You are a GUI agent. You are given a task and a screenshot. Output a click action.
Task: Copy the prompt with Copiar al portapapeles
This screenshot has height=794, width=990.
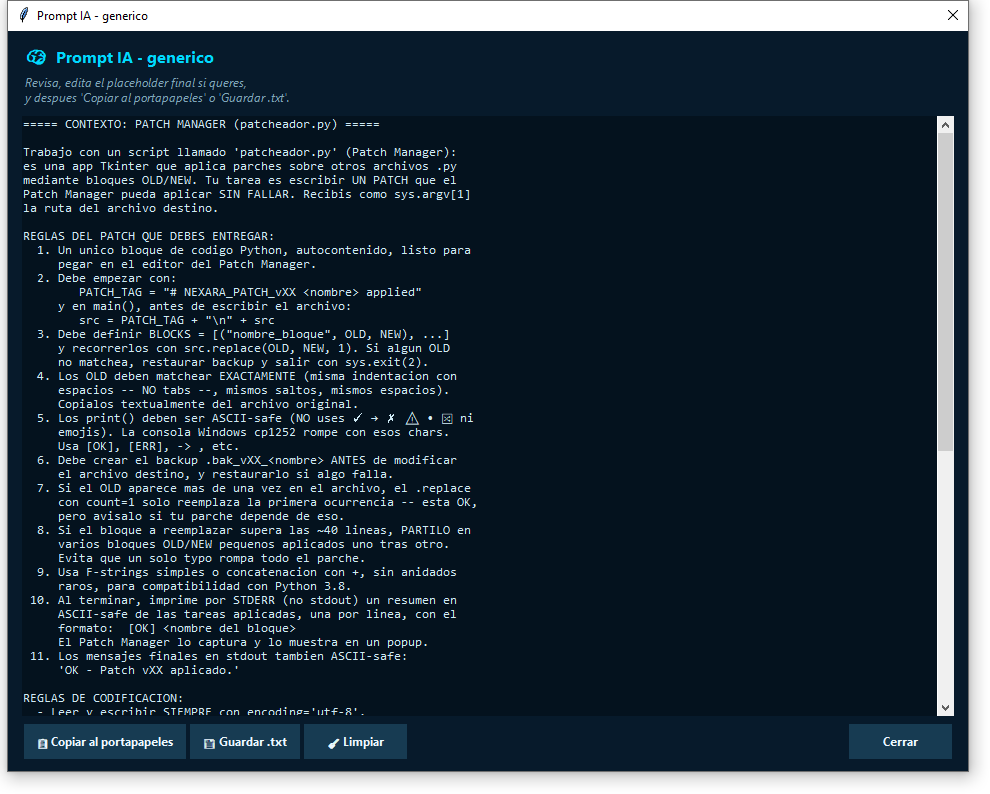(105, 742)
